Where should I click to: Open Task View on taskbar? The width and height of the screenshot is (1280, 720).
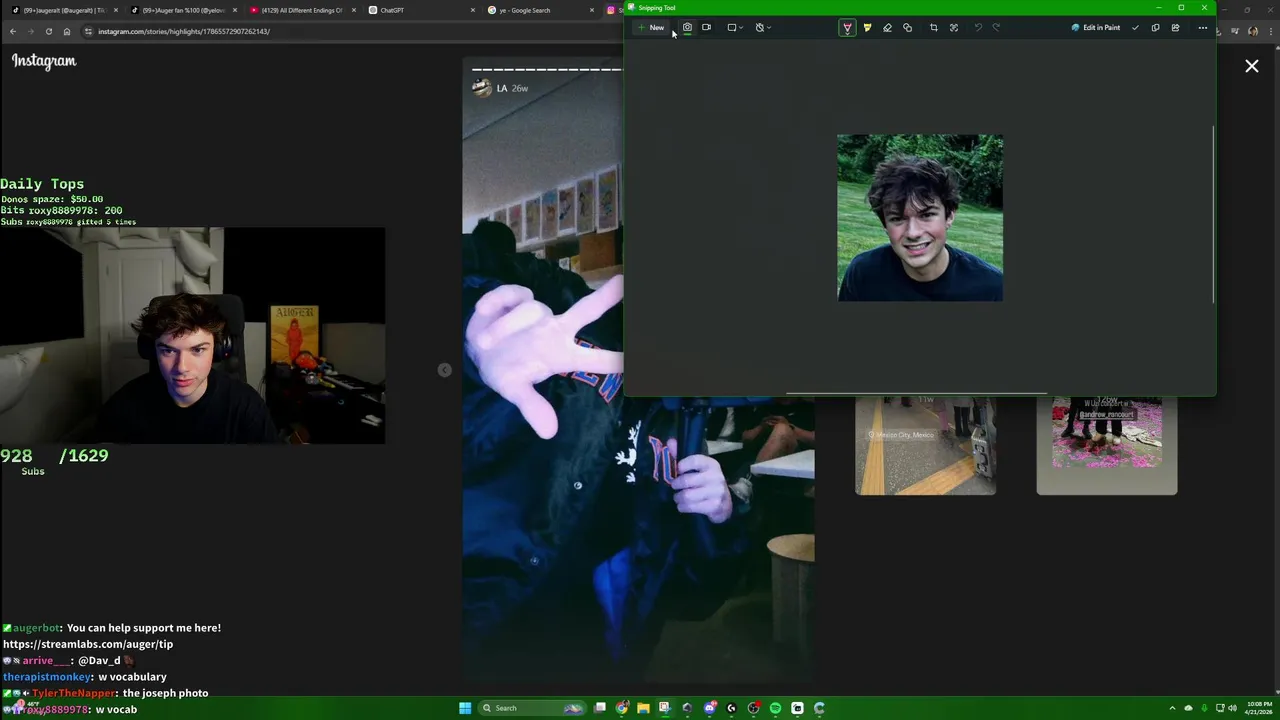[600, 708]
